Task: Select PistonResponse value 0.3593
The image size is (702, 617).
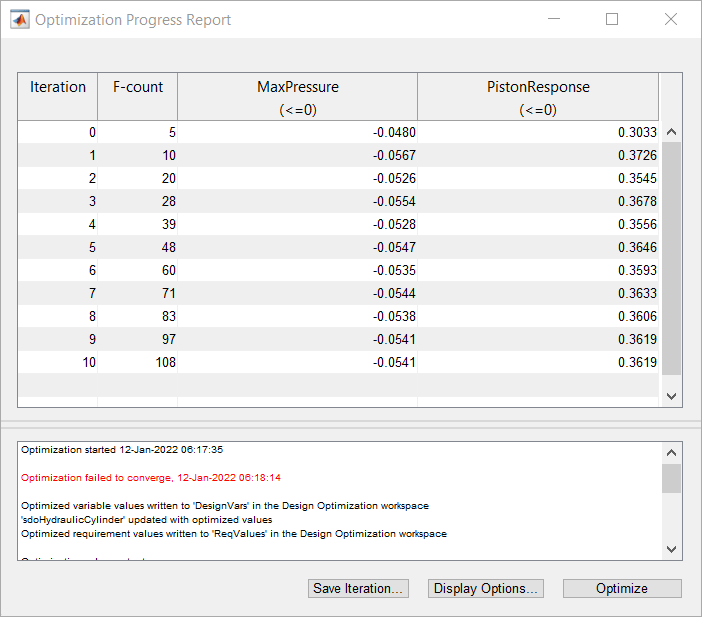Action: [538, 270]
